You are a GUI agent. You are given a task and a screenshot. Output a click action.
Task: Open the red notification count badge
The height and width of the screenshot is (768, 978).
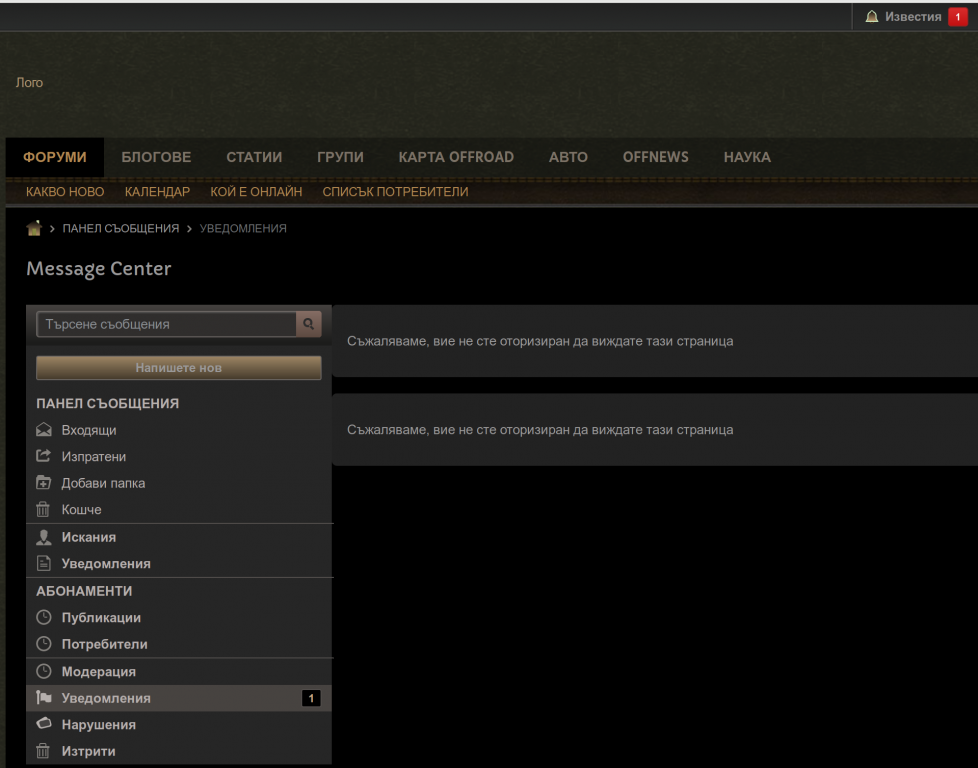click(957, 17)
